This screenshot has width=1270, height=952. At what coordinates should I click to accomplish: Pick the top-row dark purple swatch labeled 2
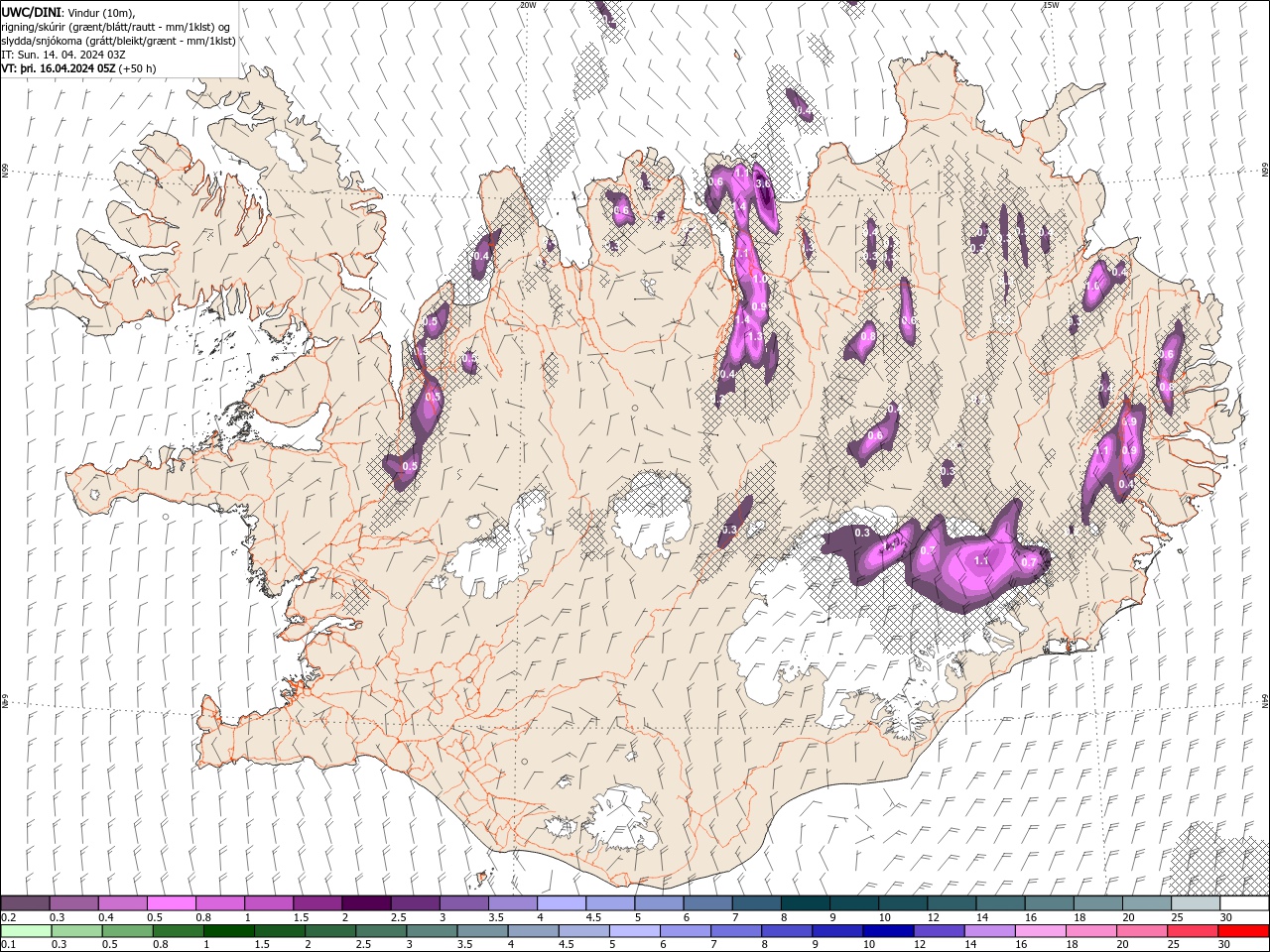click(366, 903)
